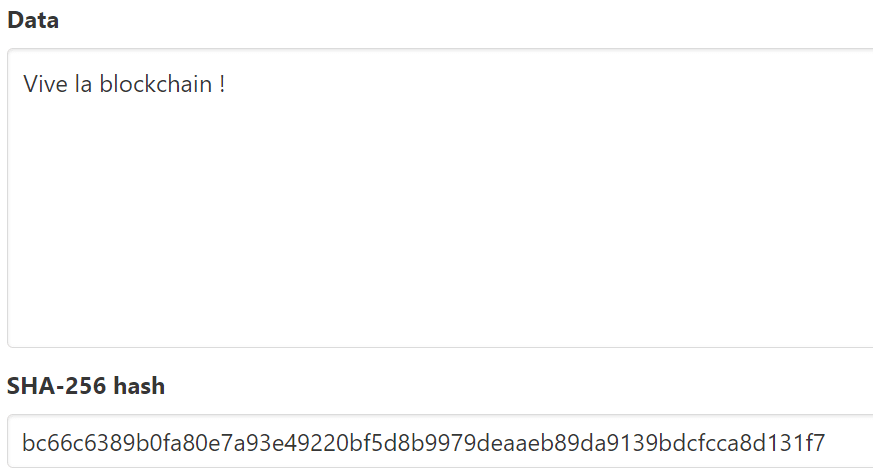This screenshot has width=873, height=474.
Task: Click the 'Data' label heading
Action: tap(33, 20)
